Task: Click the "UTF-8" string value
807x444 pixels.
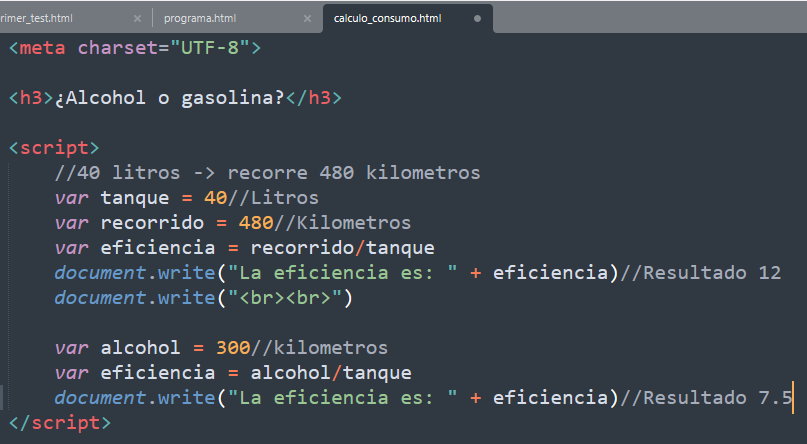Action: [x=210, y=48]
